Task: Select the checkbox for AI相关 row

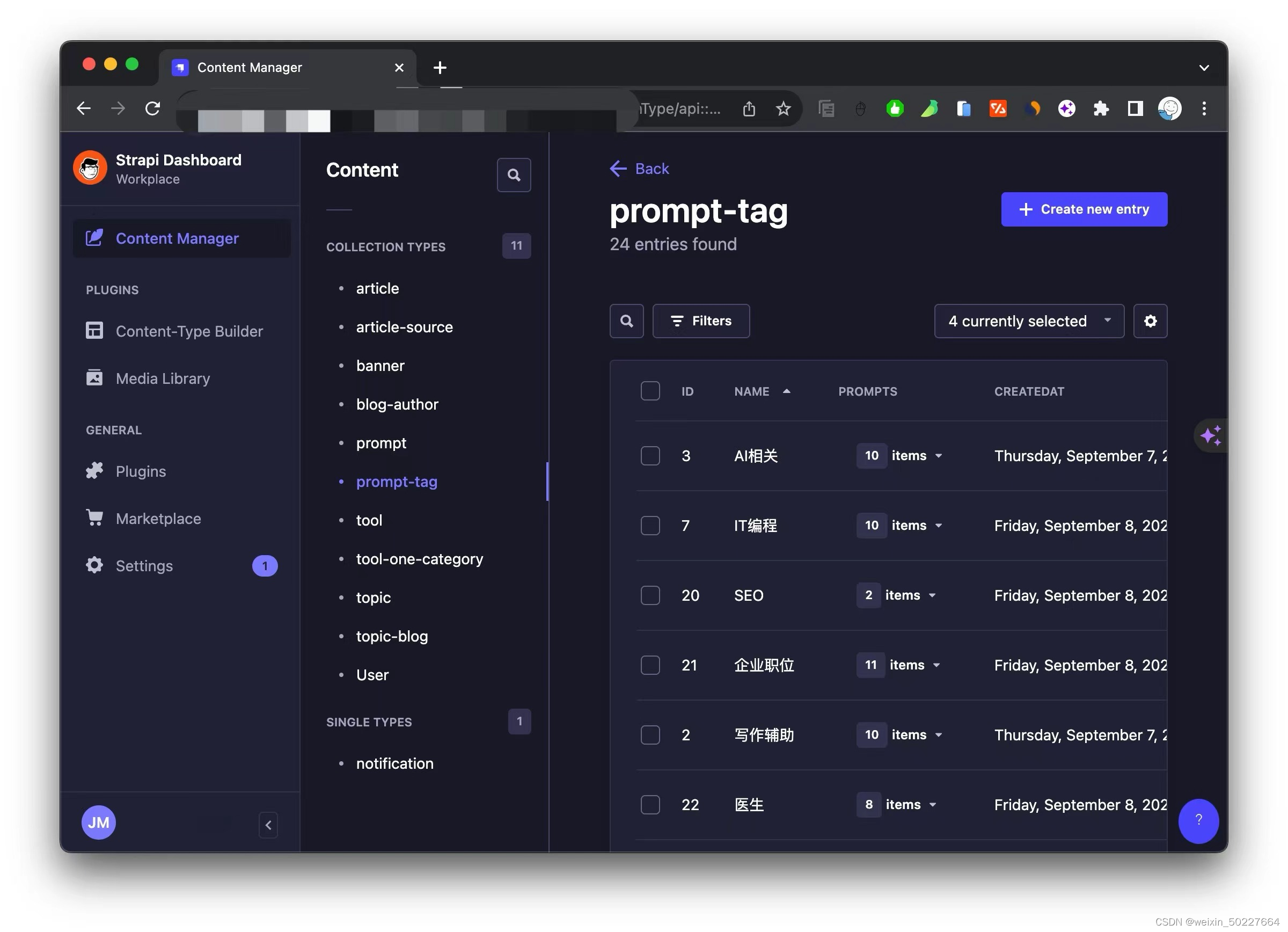Action: 650,455
